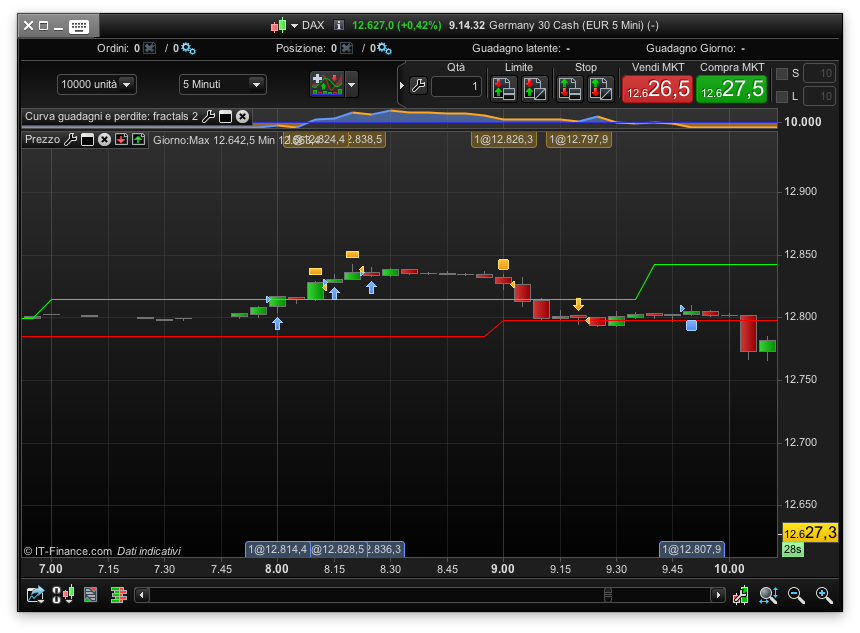This screenshot has width=860, height=633.
Task: Zoom out of the chart
Action: click(796, 595)
